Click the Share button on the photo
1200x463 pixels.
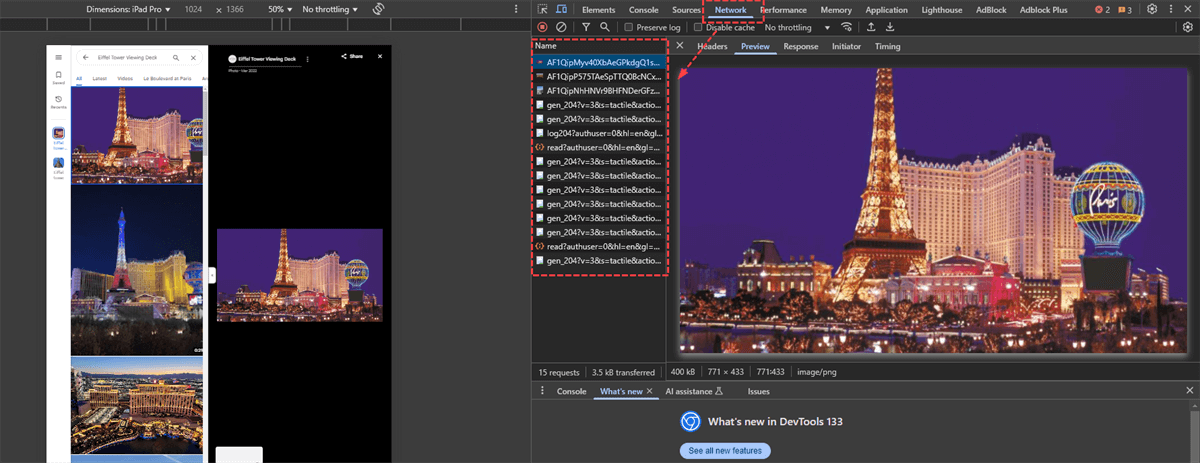pos(351,57)
